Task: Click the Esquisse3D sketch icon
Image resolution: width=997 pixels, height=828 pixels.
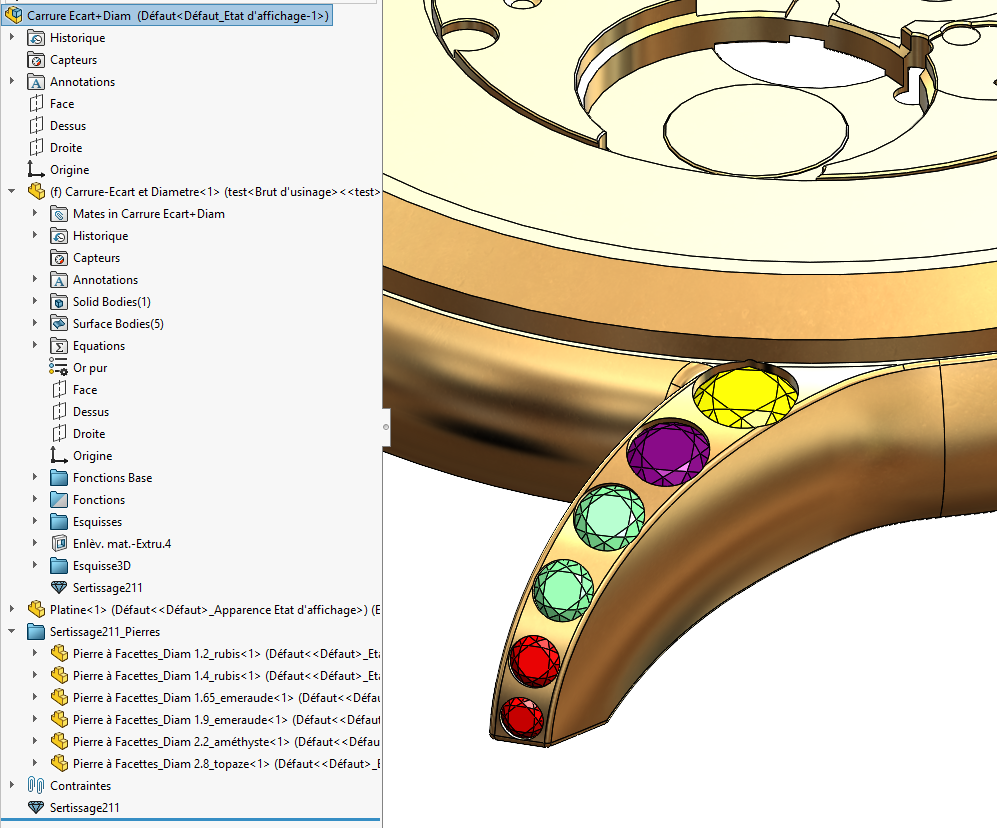Action: pyautogui.click(x=58, y=566)
